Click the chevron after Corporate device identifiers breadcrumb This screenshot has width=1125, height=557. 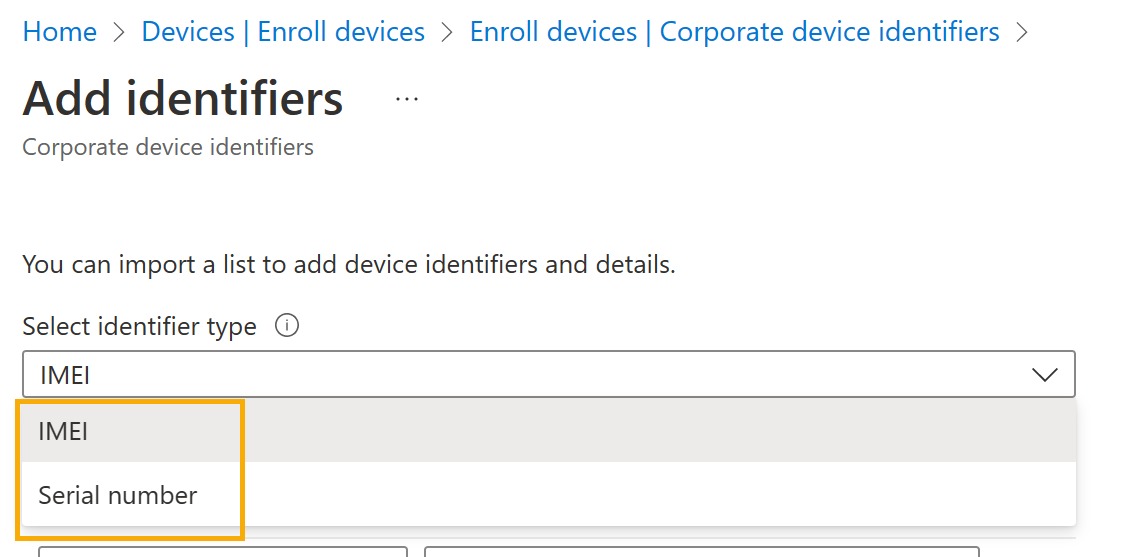tap(1022, 32)
